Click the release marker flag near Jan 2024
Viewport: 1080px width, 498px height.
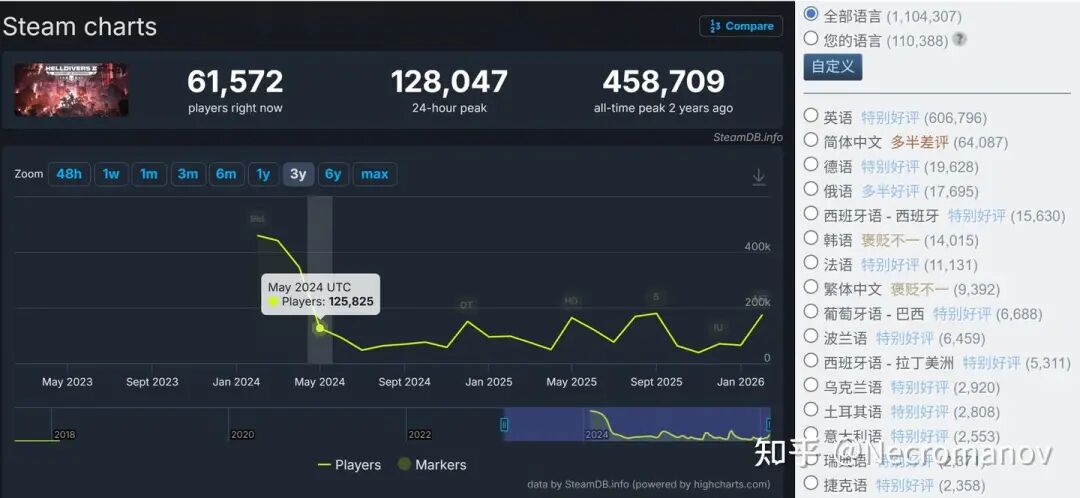pos(258,219)
